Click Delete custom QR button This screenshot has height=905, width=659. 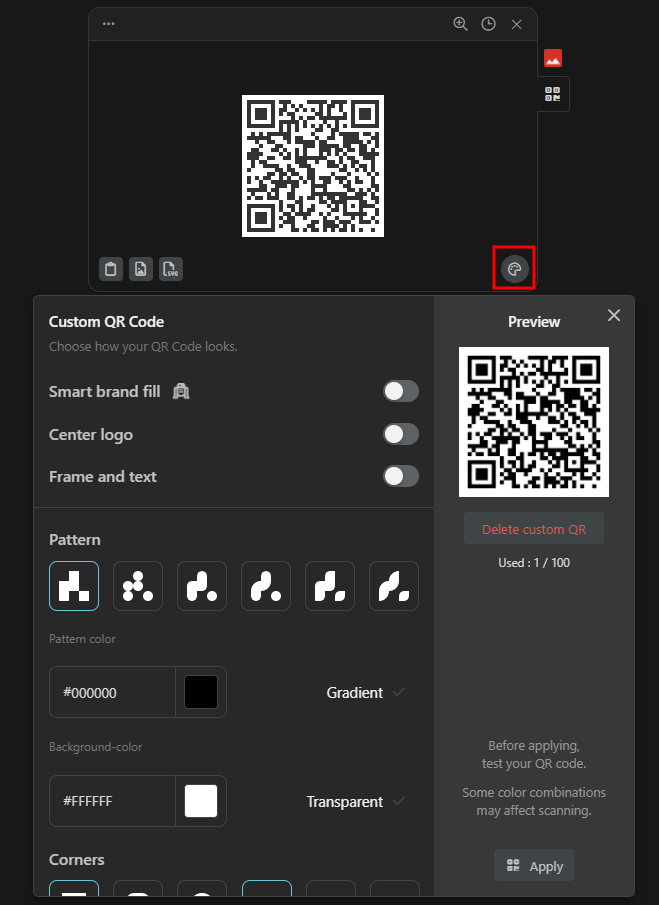point(534,529)
